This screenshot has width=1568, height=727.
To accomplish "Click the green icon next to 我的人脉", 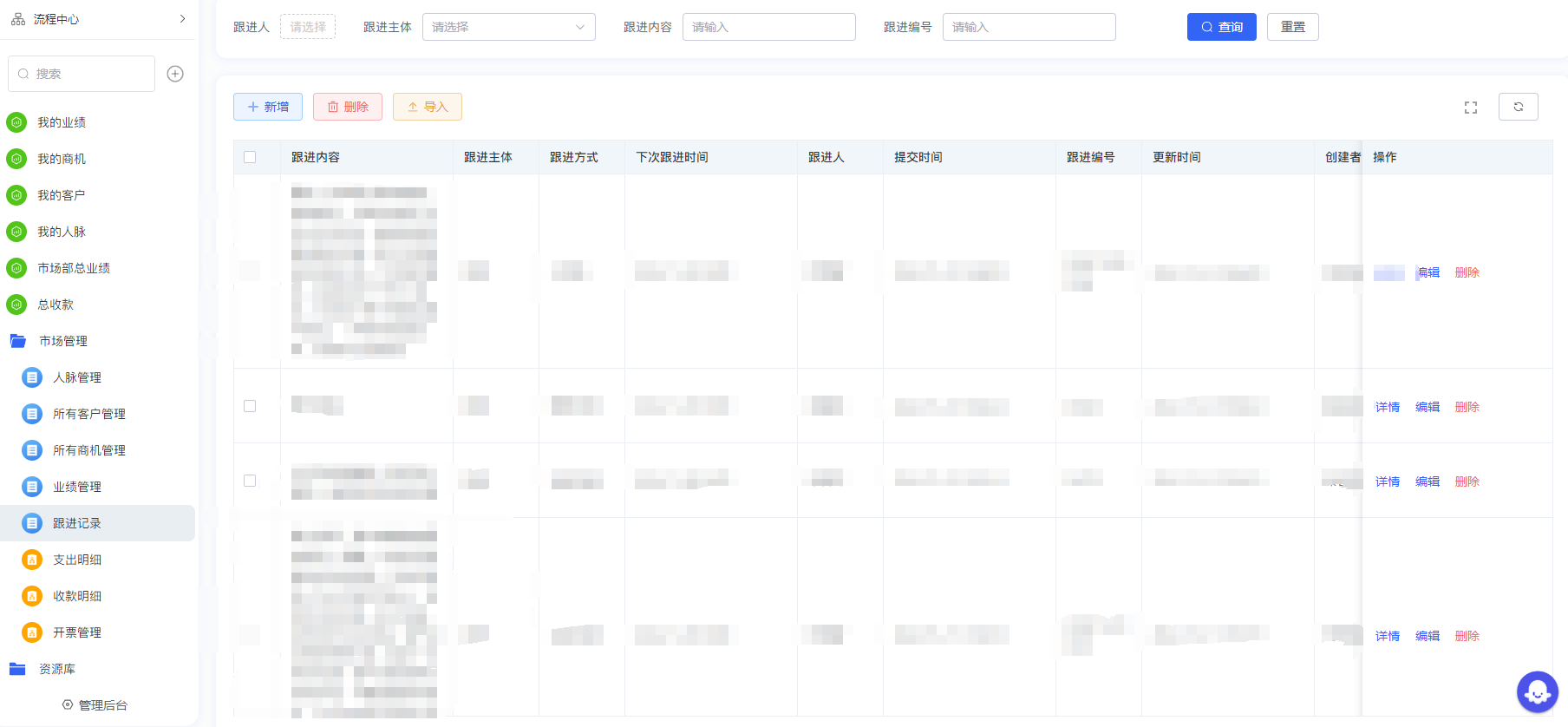I will click(16, 232).
